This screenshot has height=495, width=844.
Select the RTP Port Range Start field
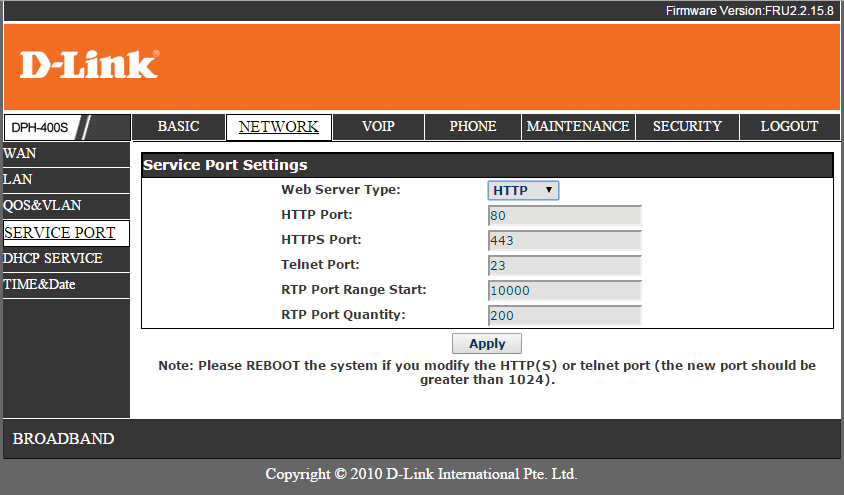(x=564, y=291)
